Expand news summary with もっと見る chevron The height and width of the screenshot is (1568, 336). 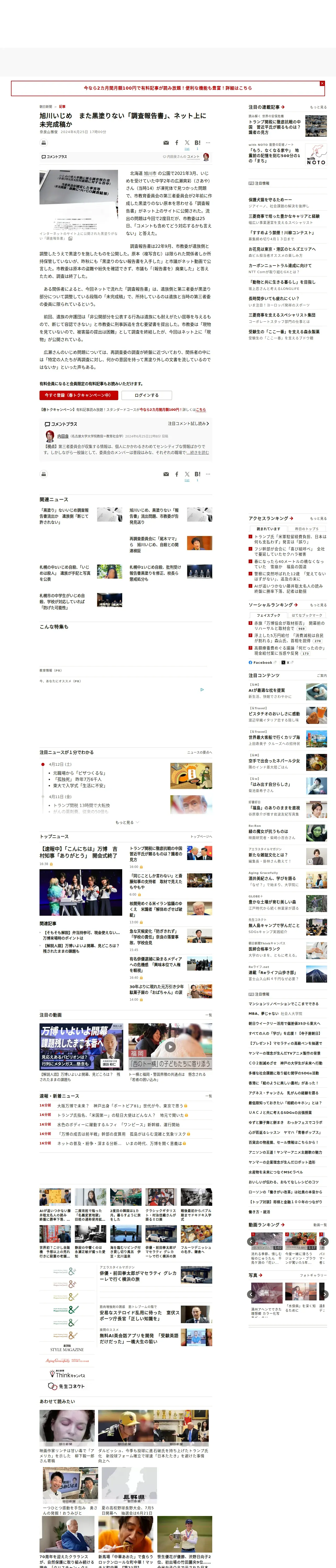127,822
